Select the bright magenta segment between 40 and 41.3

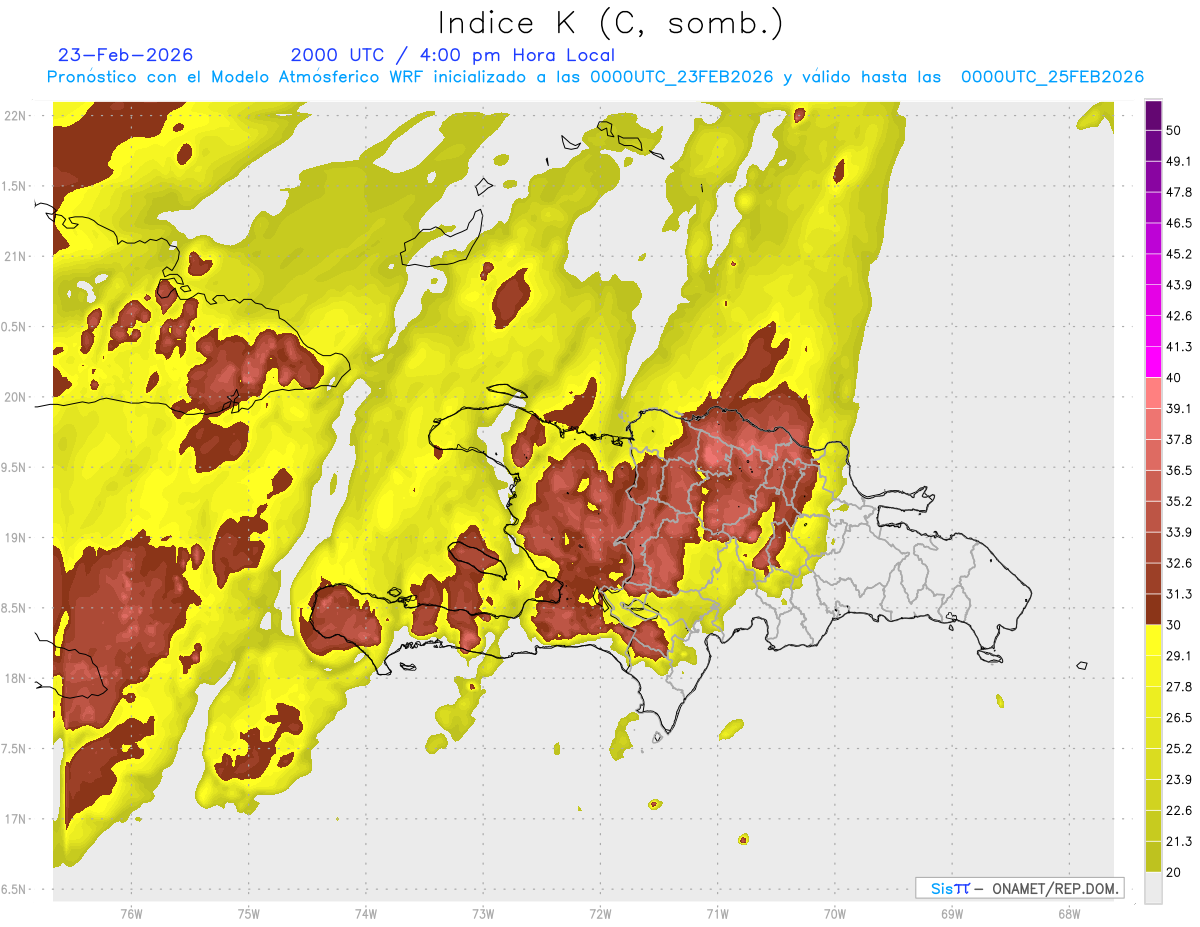pos(1153,361)
